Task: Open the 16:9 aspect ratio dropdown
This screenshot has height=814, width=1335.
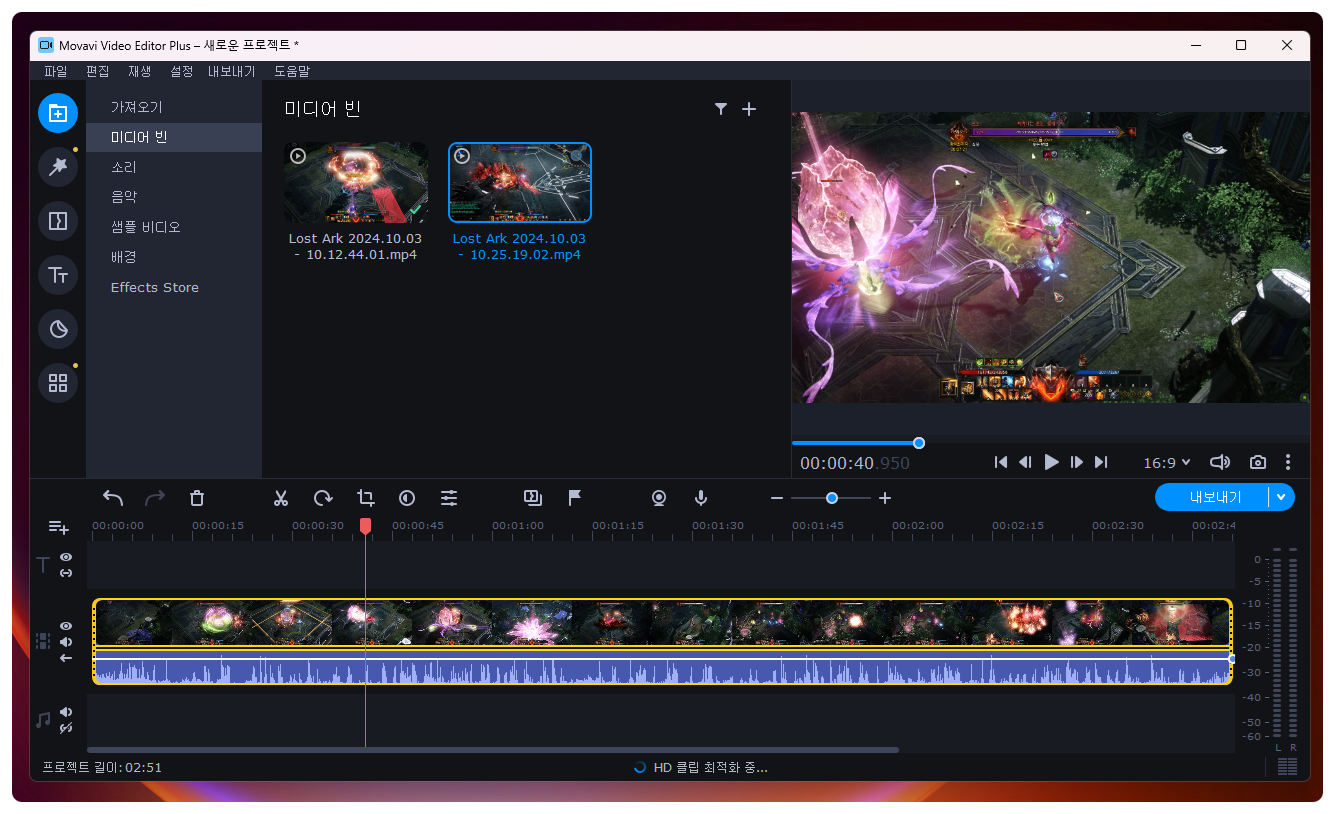Action: pos(1167,462)
